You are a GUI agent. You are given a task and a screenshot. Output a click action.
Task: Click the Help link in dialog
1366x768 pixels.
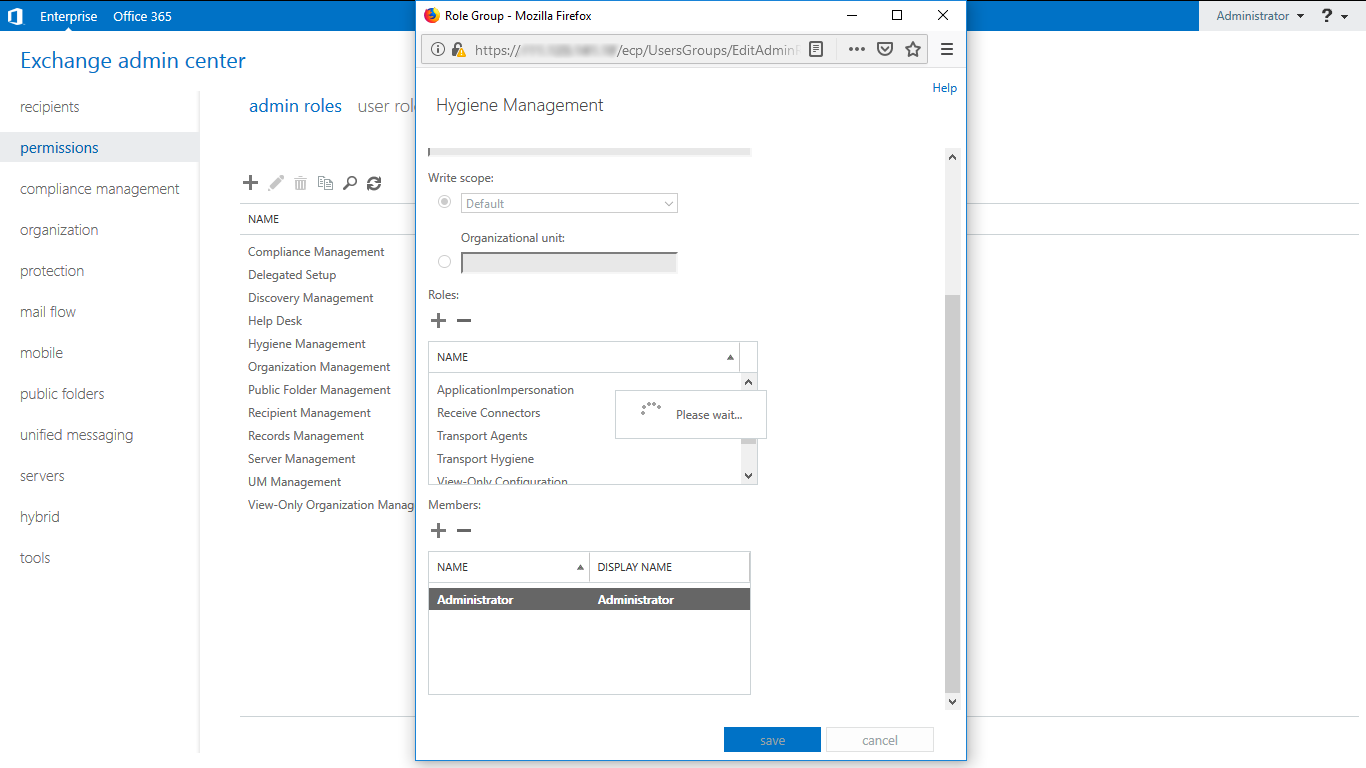944,88
